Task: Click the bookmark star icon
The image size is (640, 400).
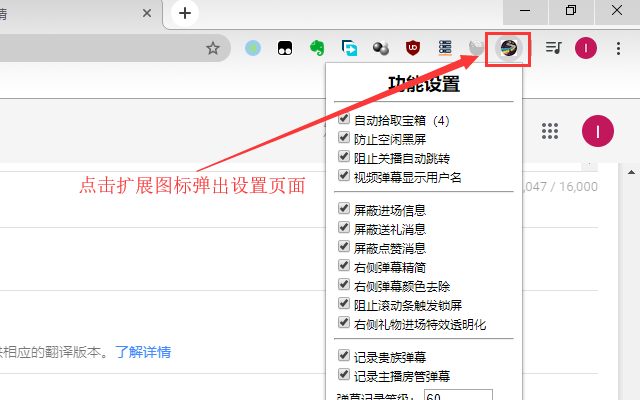Action: (213, 48)
